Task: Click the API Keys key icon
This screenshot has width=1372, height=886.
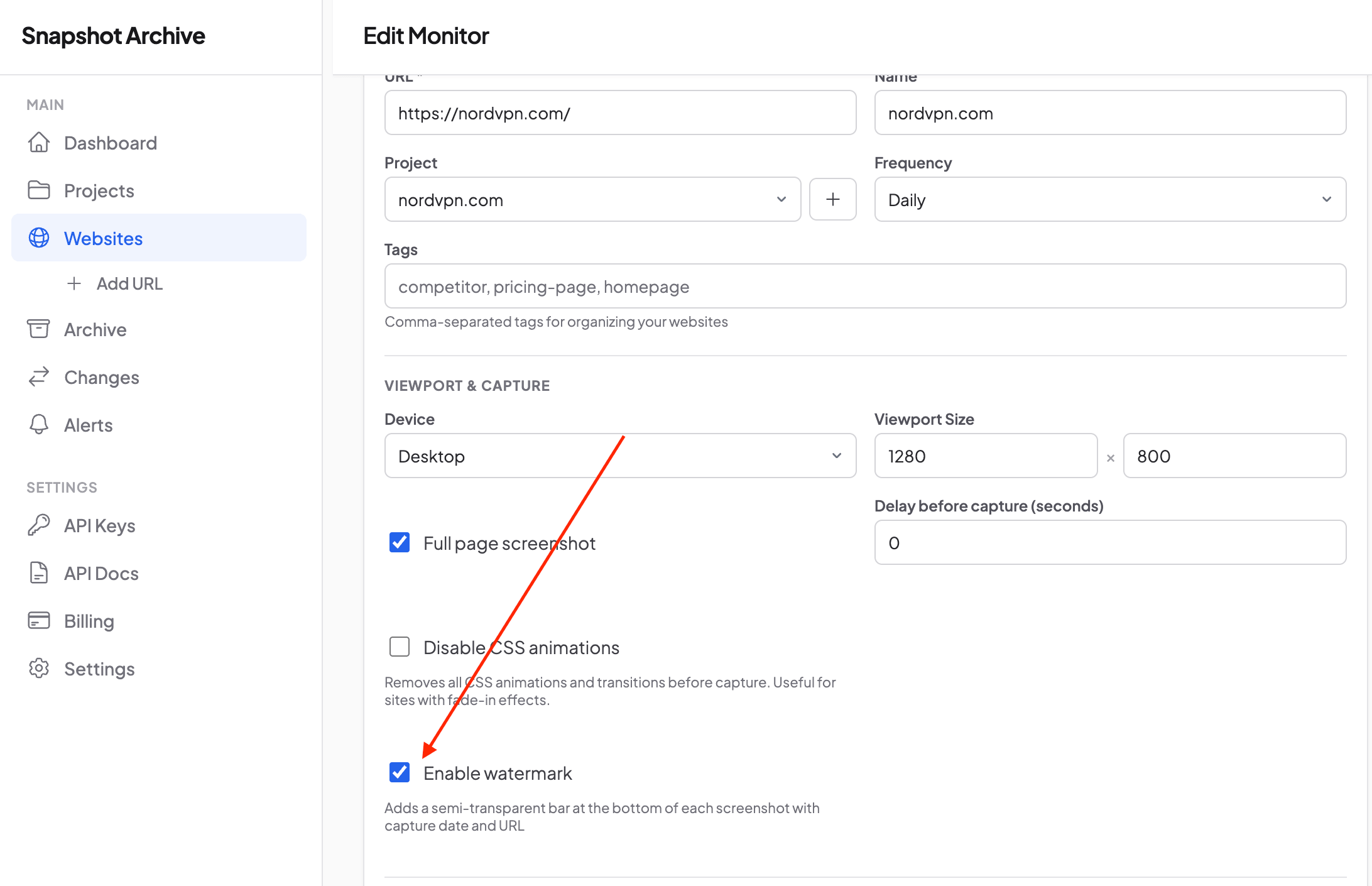Action: pos(39,525)
